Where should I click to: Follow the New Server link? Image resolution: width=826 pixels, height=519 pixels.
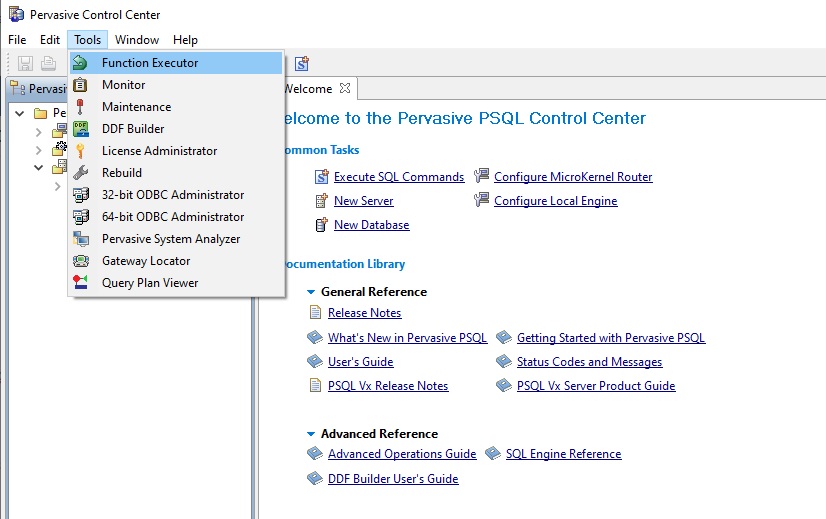coord(363,201)
